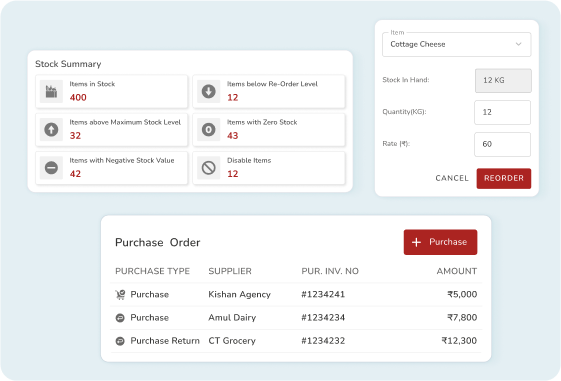Click the Stock In Hand 12 KG field
Image resolution: width=561 pixels, height=381 pixels.
(503, 80)
